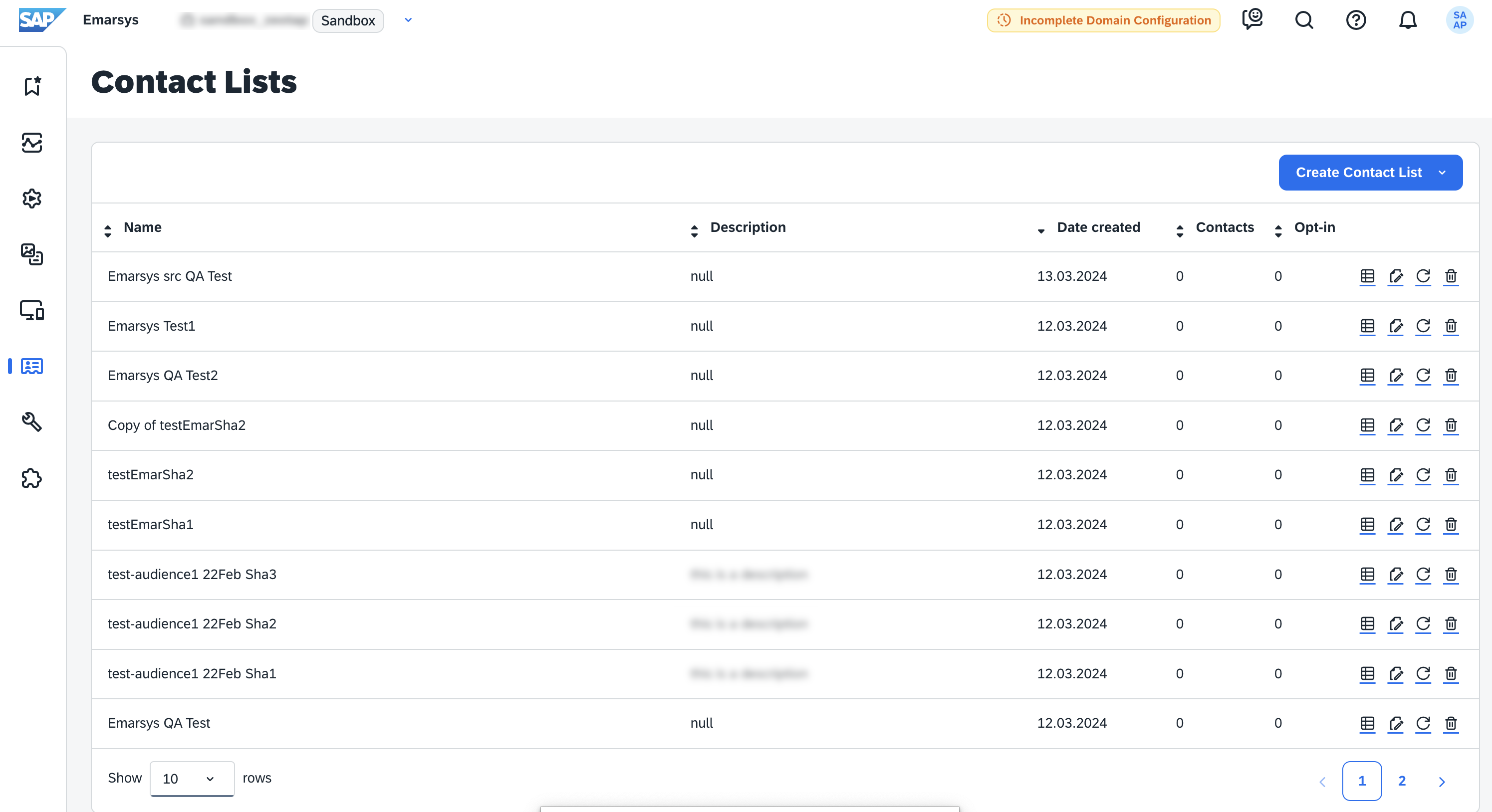Refresh the testEmarSha2 list count
The height and width of the screenshot is (812, 1492).
tap(1423, 475)
